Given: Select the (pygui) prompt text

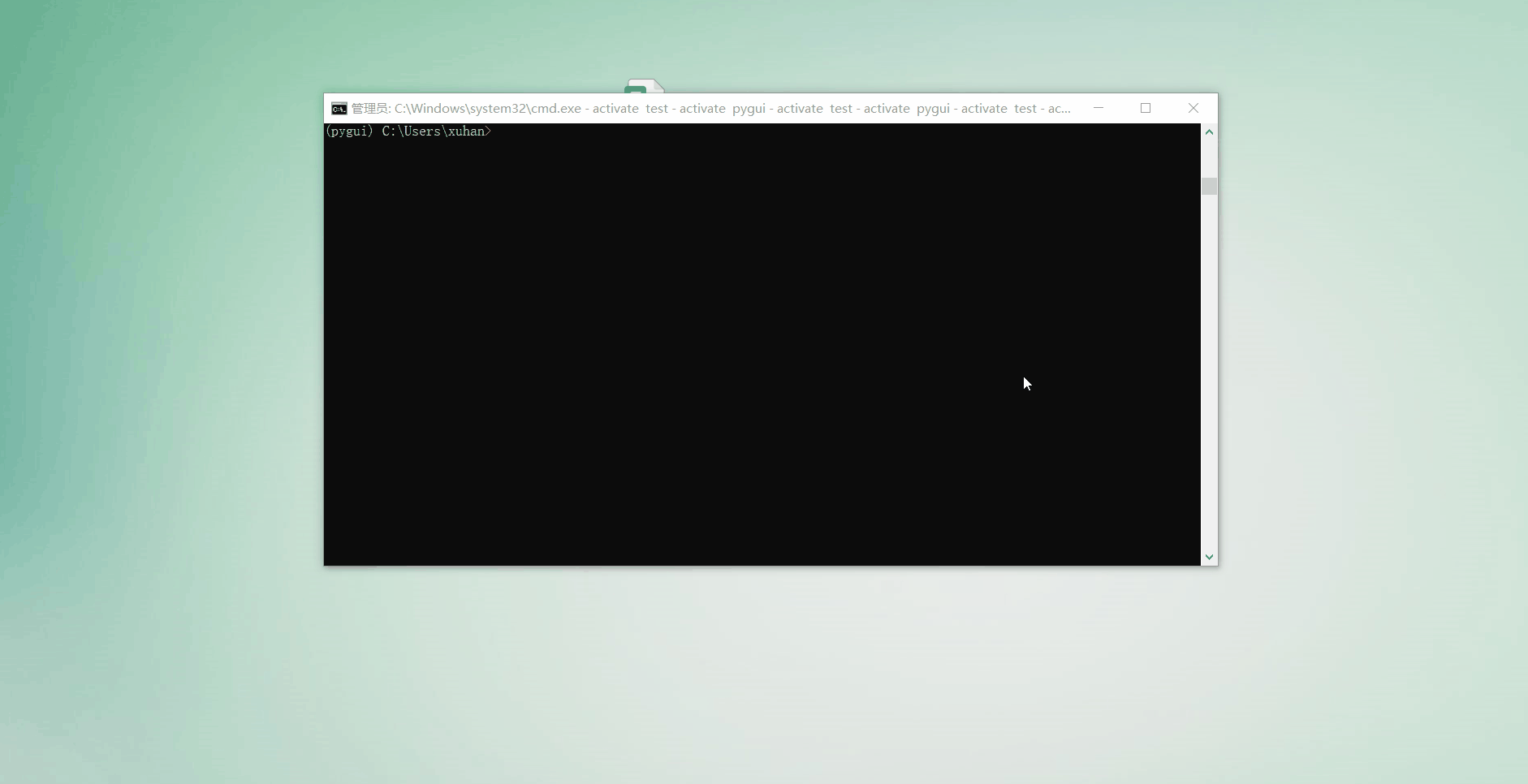Looking at the screenshot, I should pos(348,131).
